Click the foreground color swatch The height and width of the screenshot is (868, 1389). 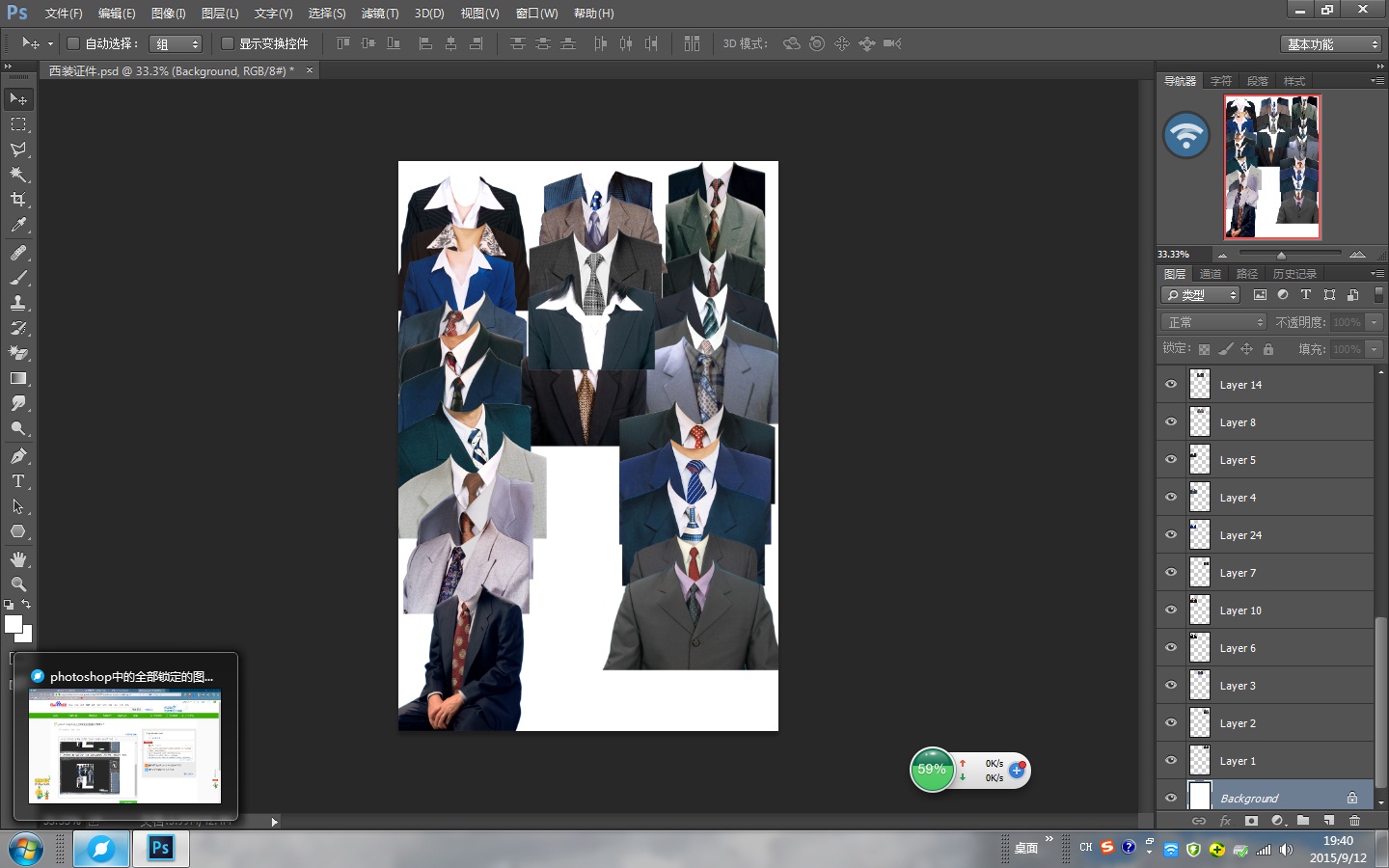coord(13,624)
